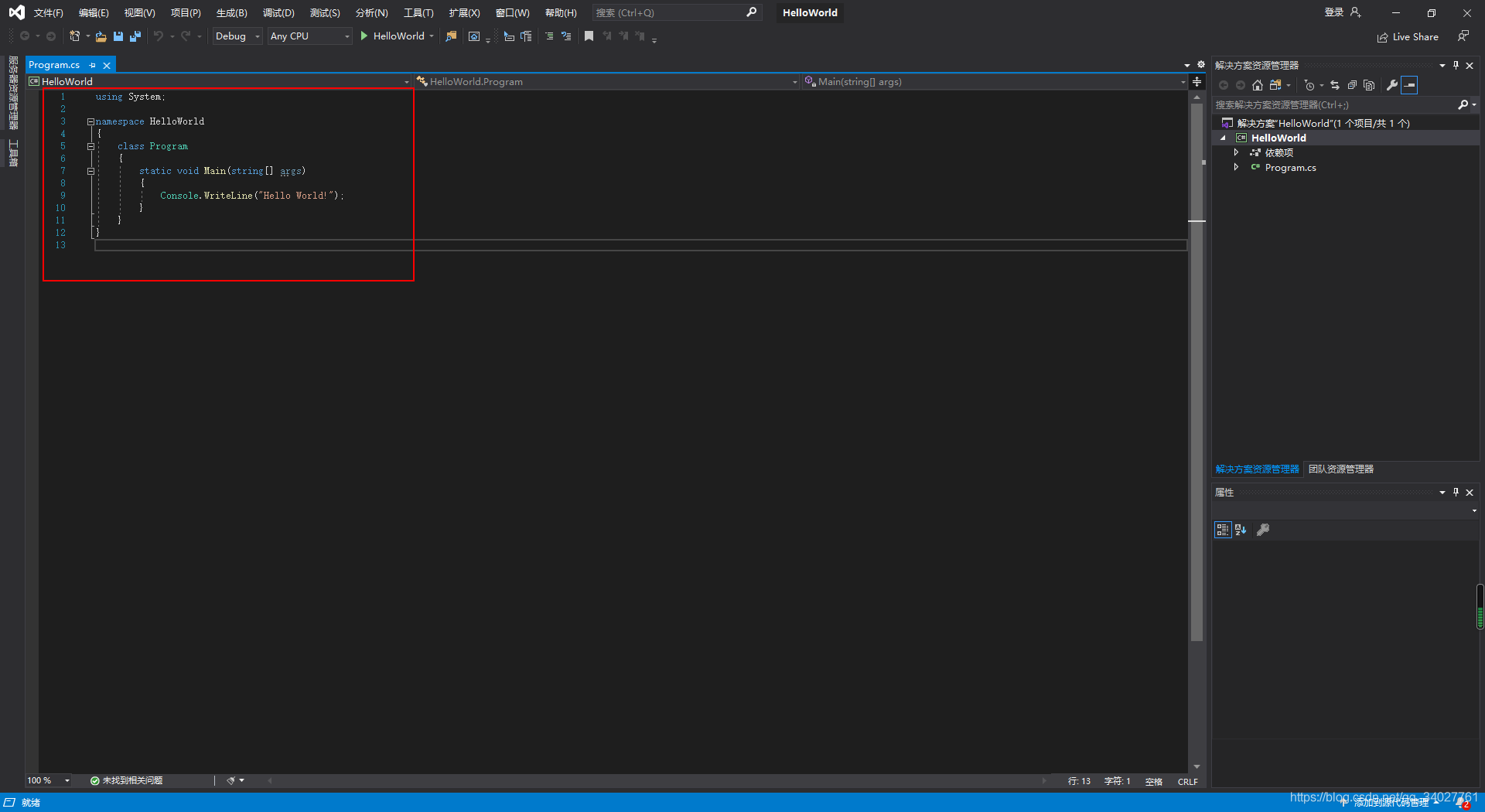Viewport: 1485px width, 812px height.
Task: Click the Undo arrow icon
Action: click(x=159, y=36)
